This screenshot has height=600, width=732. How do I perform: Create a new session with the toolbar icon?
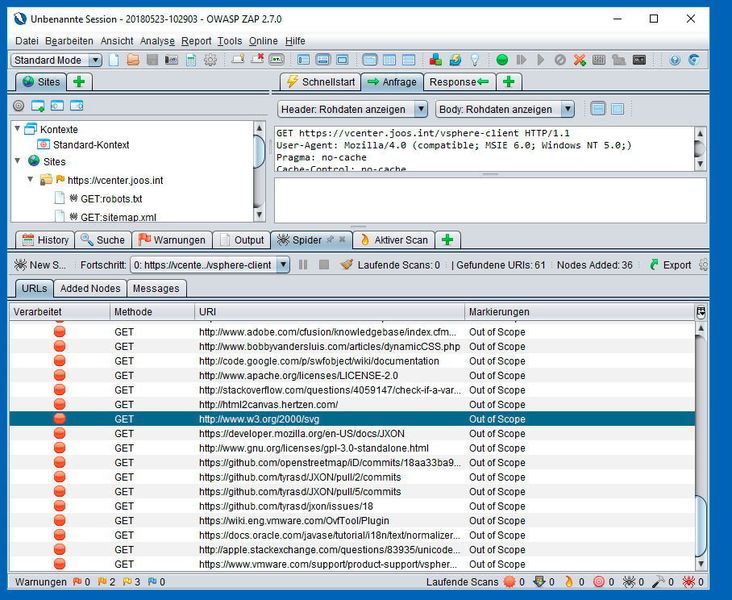click(114, 60)
